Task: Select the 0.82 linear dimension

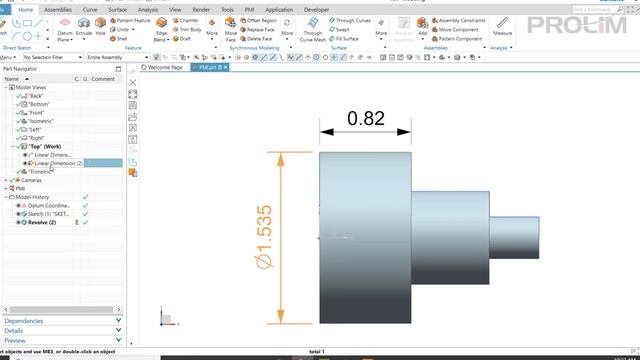Action: click(366, 118)
